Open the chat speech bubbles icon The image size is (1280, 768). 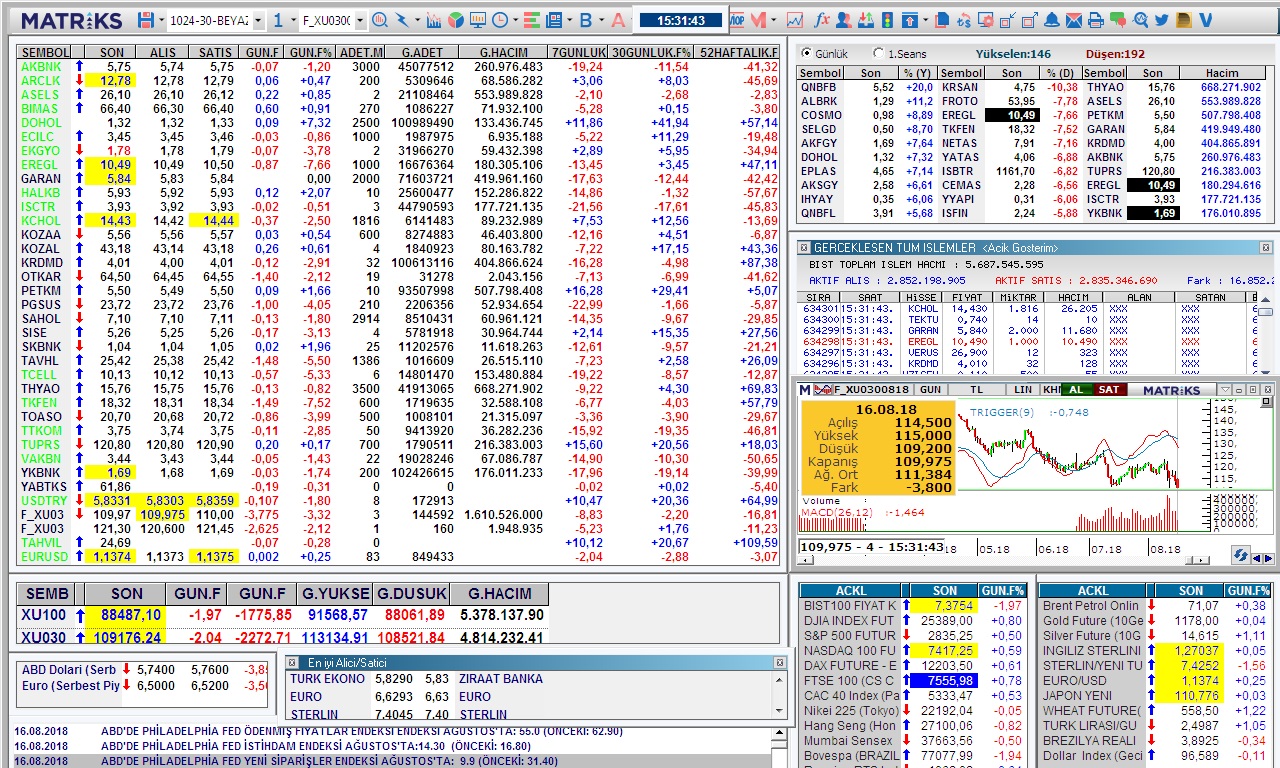tap(1118, 20)
